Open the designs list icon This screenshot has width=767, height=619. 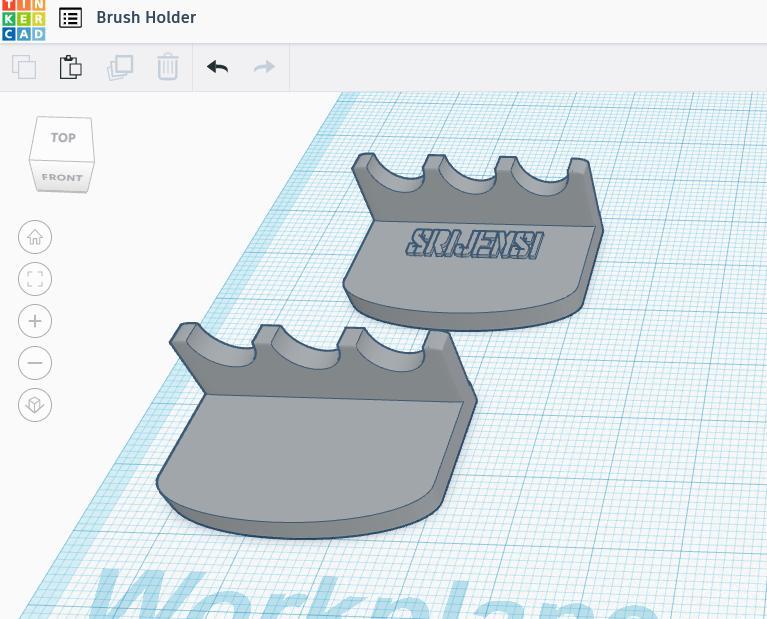(70, 18)
